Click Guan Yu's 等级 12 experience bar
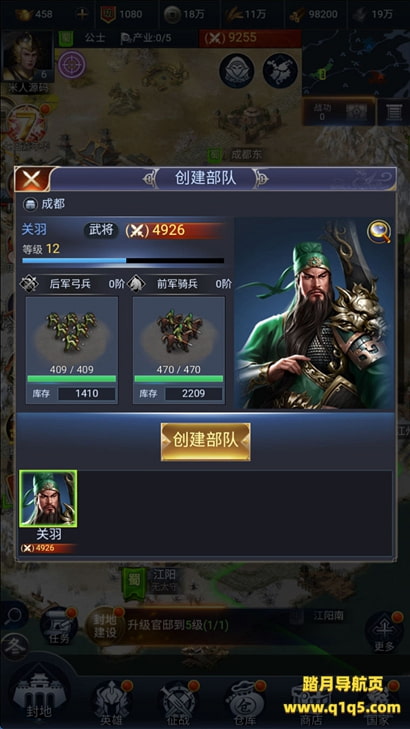The width and height of the screenshot is (410, 729). pyautogui.click(x=123, y=261)
